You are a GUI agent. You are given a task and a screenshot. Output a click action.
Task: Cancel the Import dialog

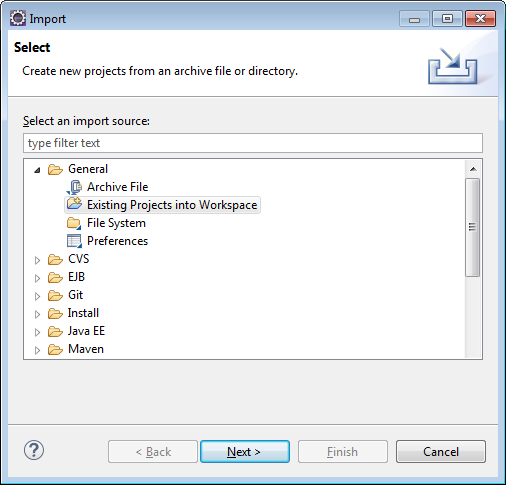[441, 452]
